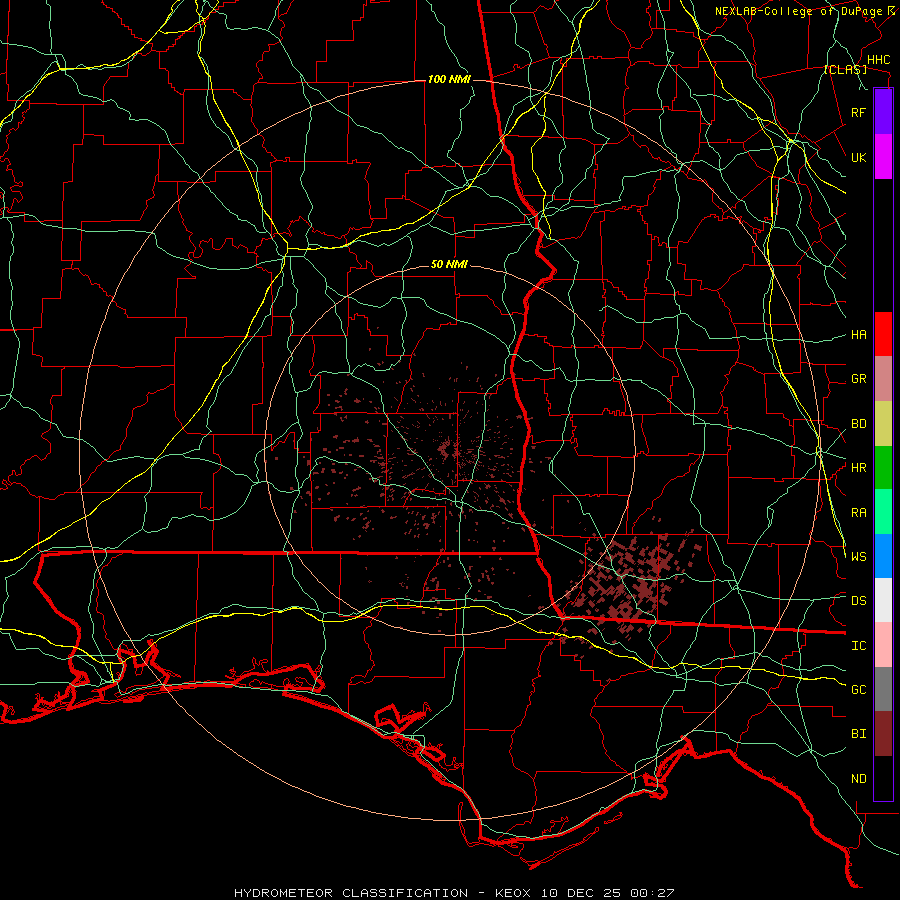The image size is (900, 900).
Task: Click the gray GC legend swatch
Action: 883,689
